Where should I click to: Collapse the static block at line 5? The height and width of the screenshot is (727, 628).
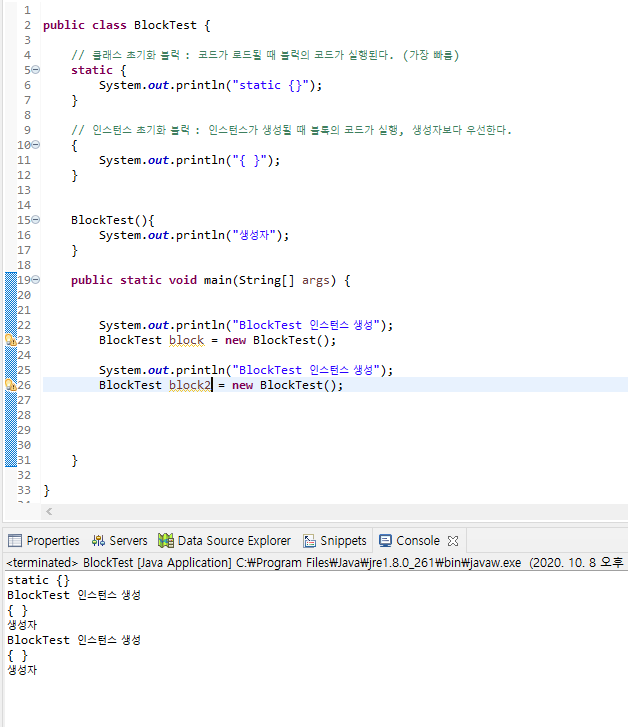(36, 70)
